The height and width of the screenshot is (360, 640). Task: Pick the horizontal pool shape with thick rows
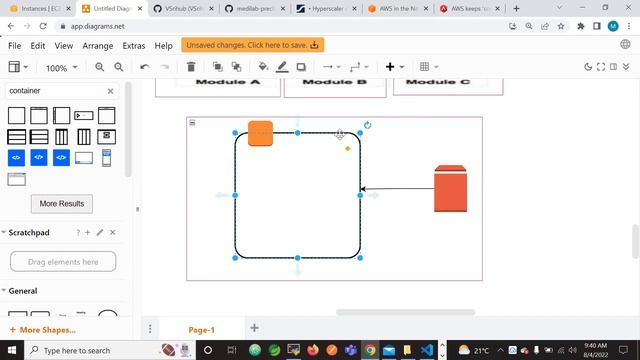click(16, 137)
